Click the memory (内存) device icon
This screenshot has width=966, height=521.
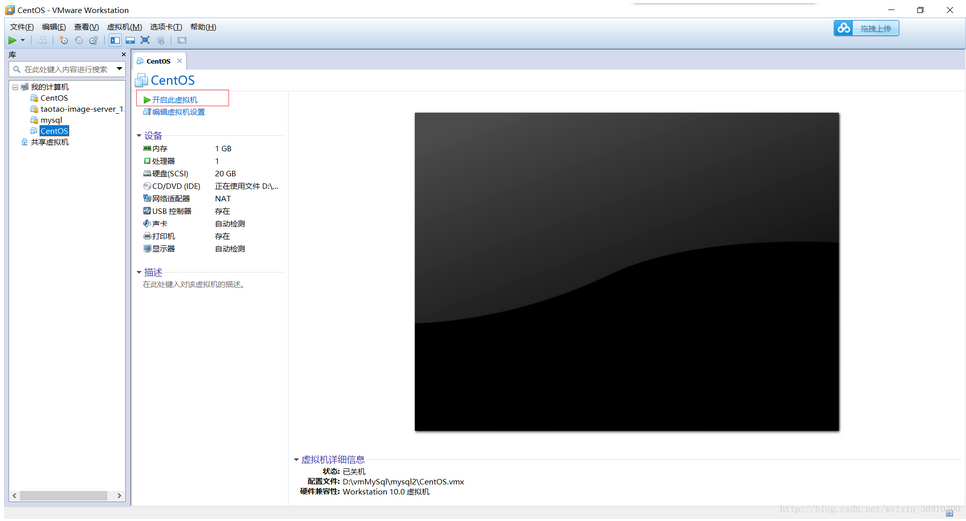pos(147,148)
